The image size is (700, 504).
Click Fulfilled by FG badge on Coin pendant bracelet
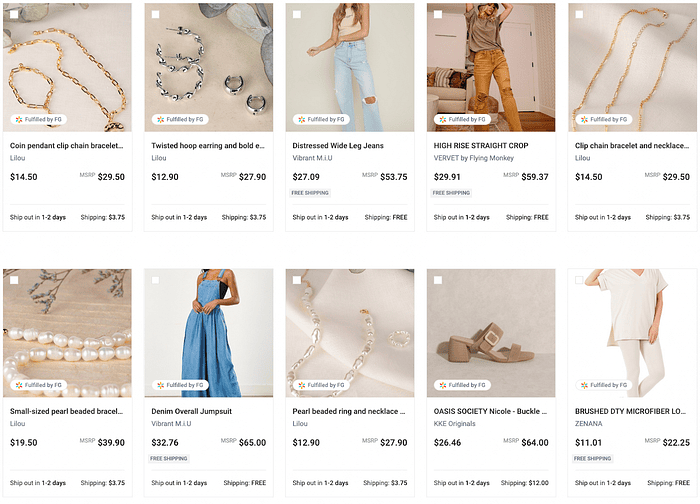point(40,119)
